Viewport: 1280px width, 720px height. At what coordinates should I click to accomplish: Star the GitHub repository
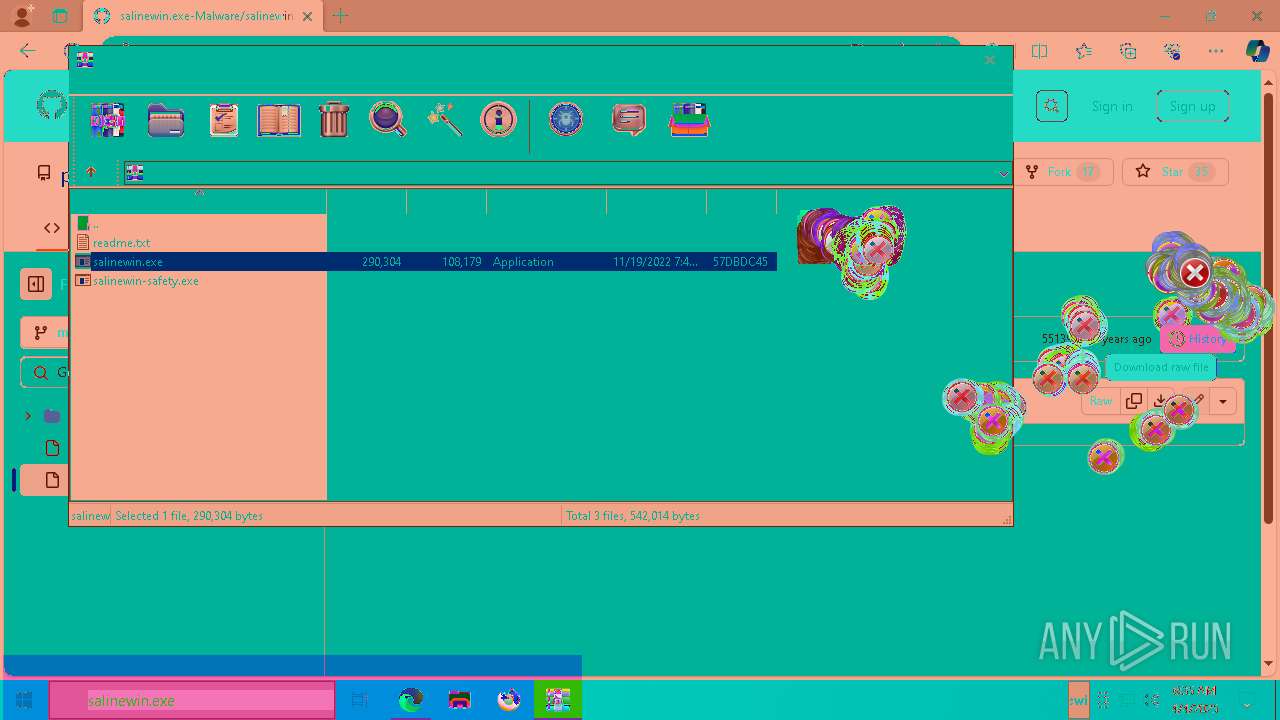[1175, 172]
